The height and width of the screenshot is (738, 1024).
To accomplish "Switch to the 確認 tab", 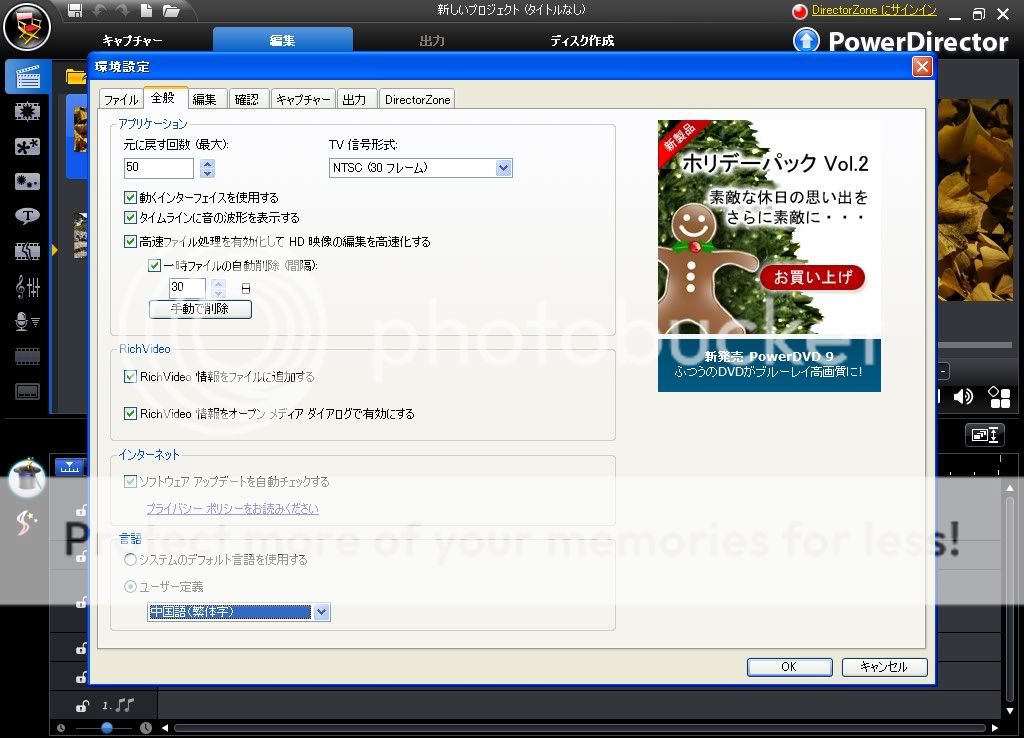I will [247, 99].
